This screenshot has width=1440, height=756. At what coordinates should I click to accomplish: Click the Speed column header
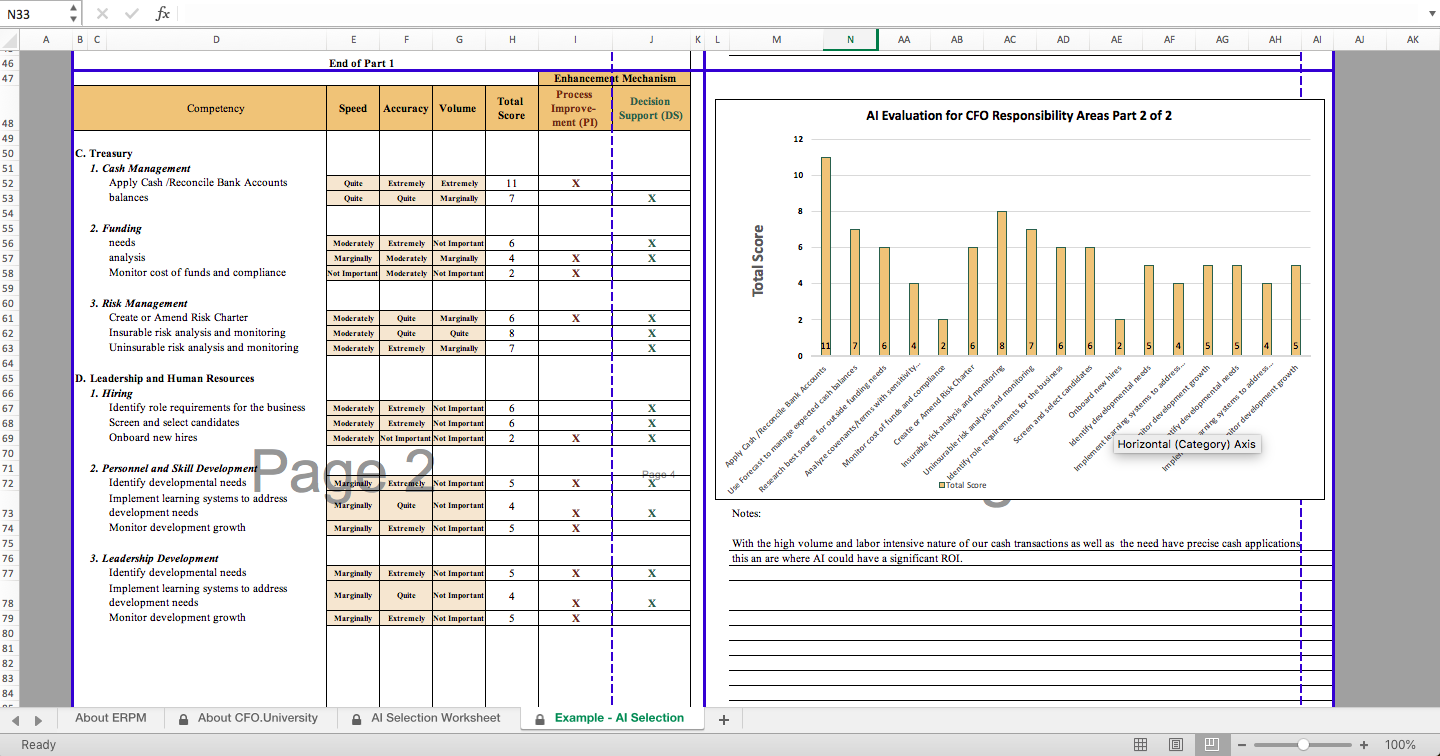[352, 108]
